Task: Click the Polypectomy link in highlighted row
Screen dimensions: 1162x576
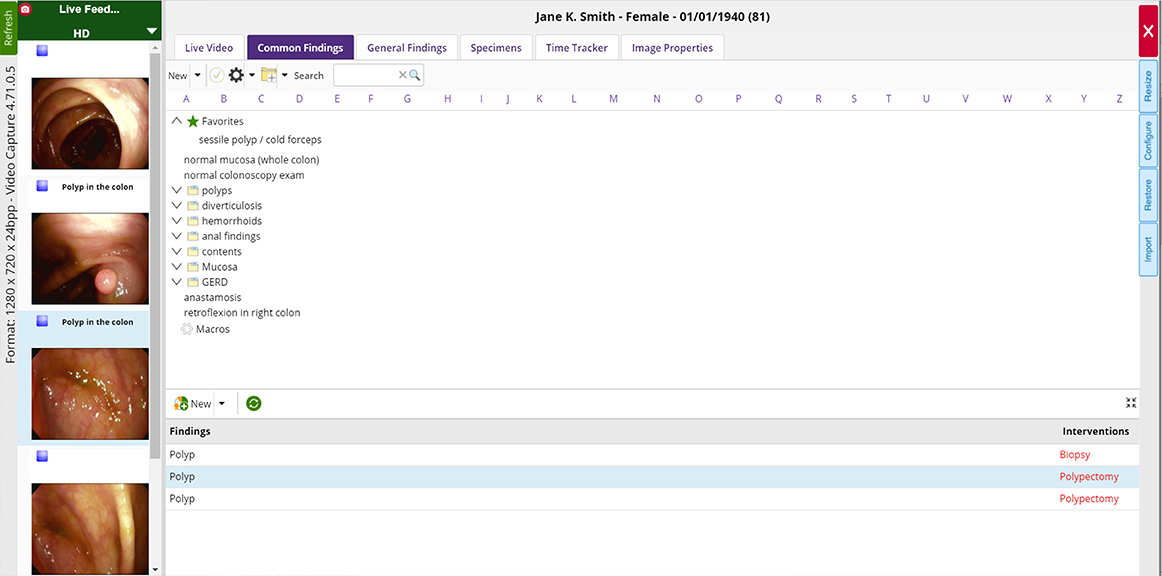Action: (1089, 477)
